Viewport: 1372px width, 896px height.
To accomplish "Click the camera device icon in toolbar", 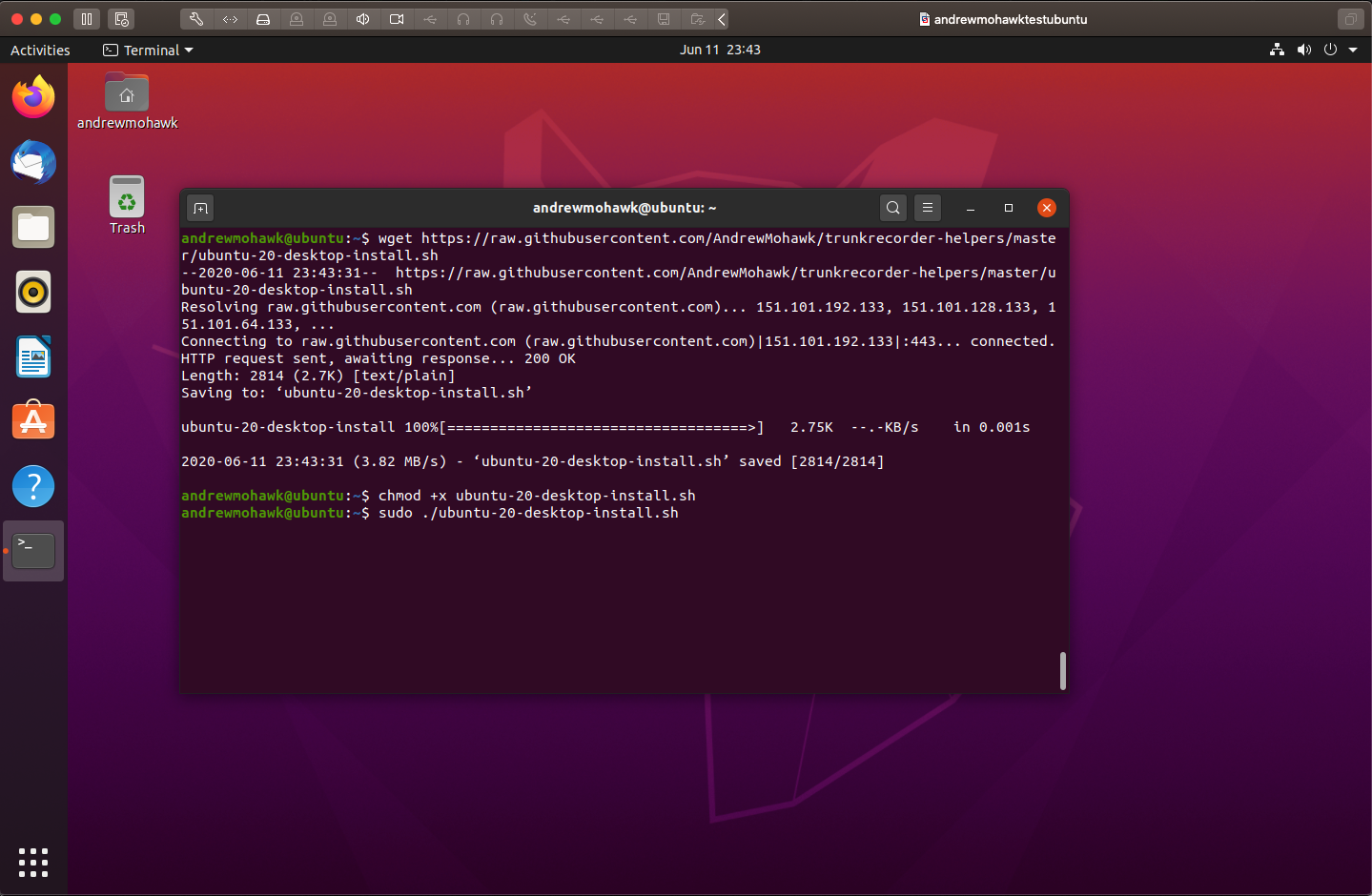I will tap(397, 19).
